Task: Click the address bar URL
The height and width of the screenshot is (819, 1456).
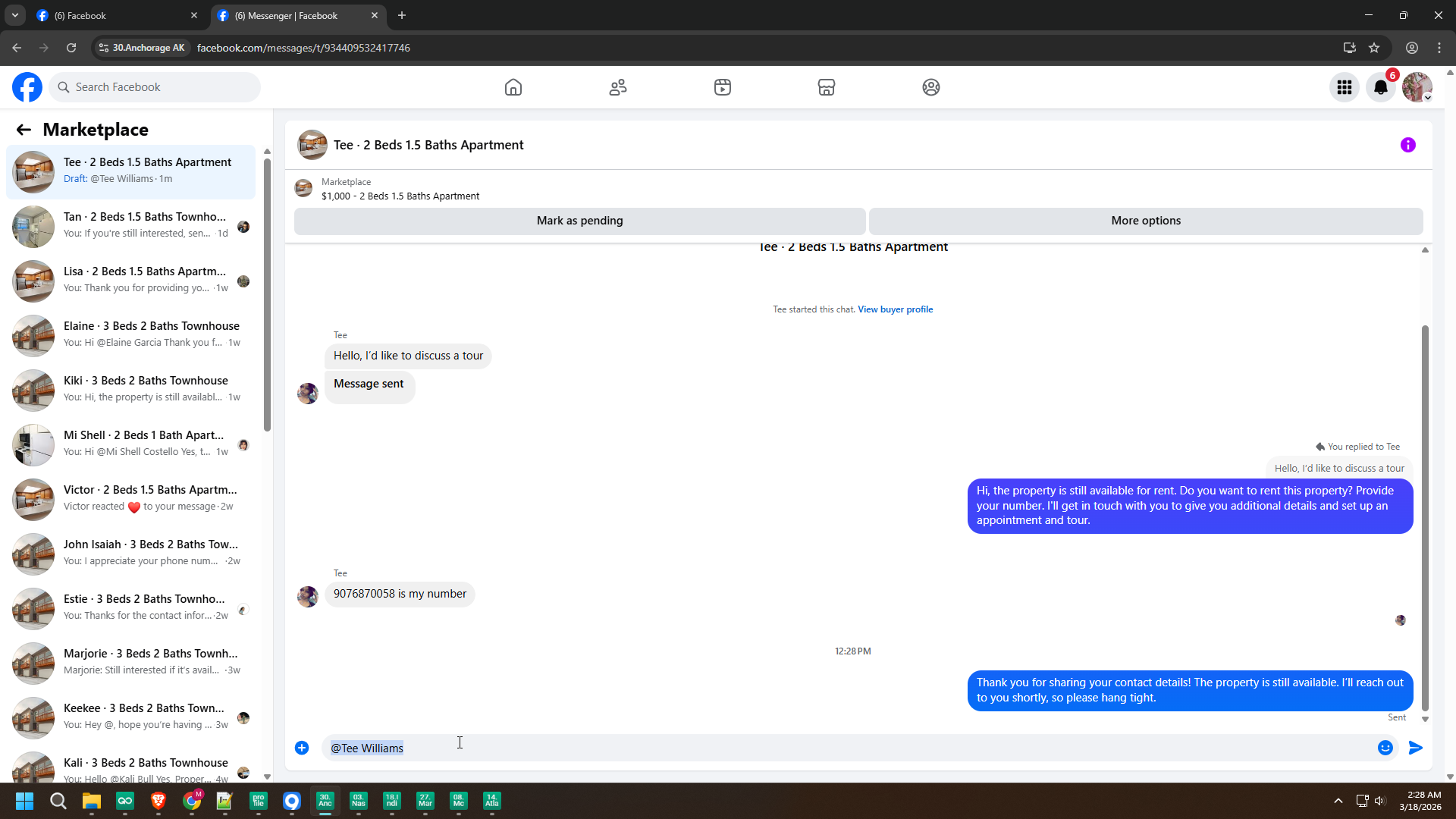Action: 303,48
